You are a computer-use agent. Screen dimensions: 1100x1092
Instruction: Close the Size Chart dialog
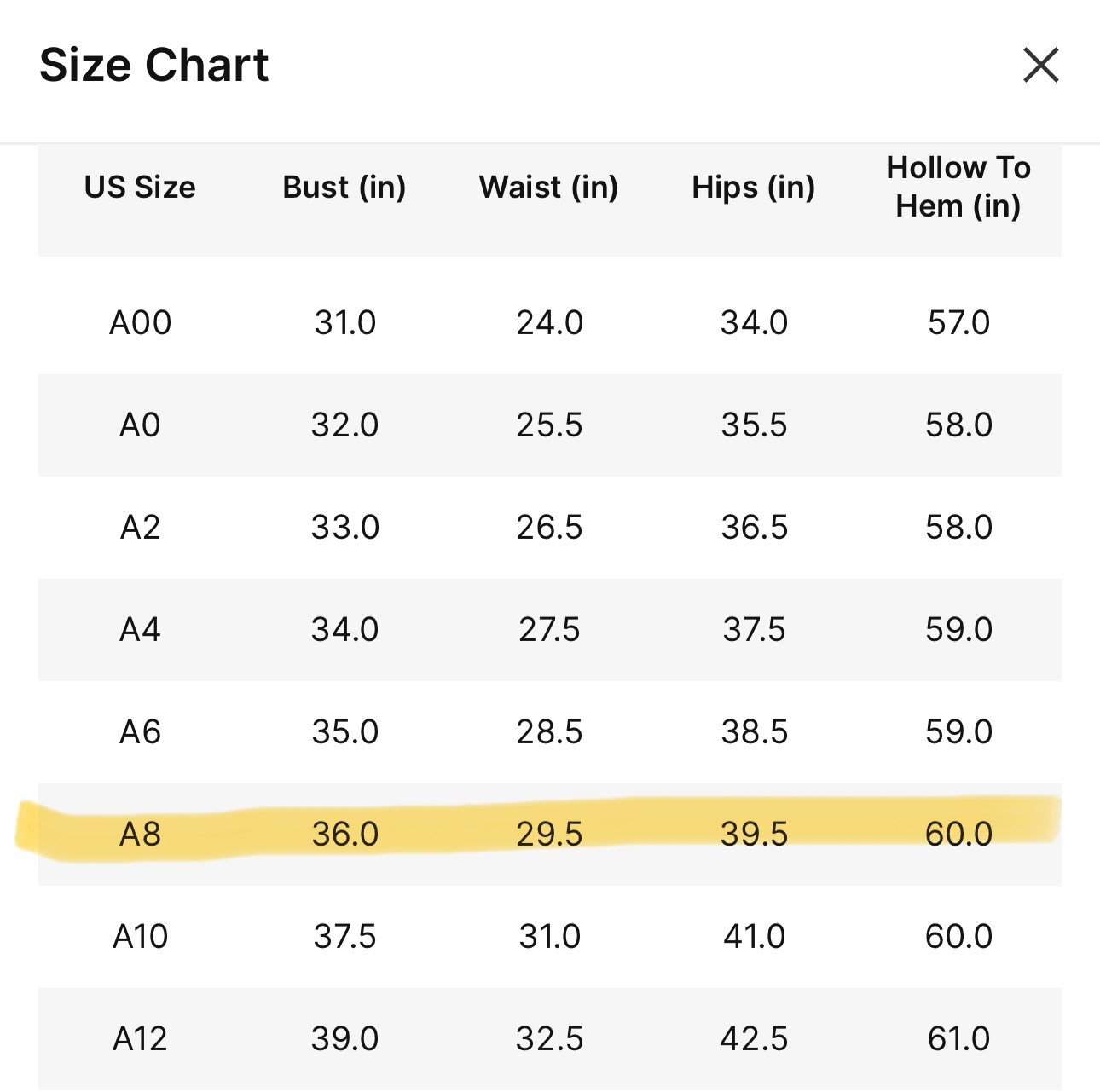click(x=1040, y=65)
